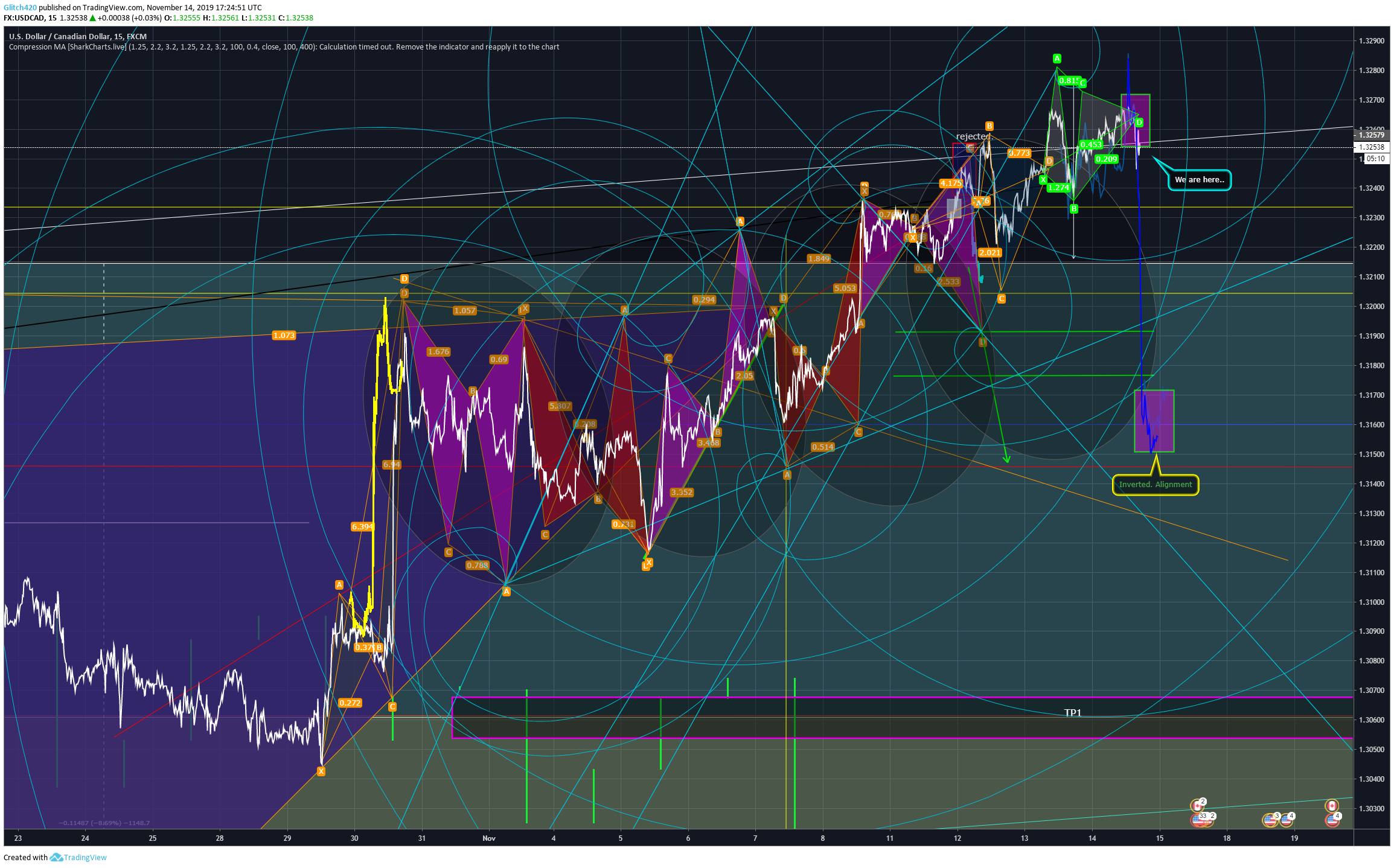
Task: Click the TradingView text link in footer
Action: 85,857
